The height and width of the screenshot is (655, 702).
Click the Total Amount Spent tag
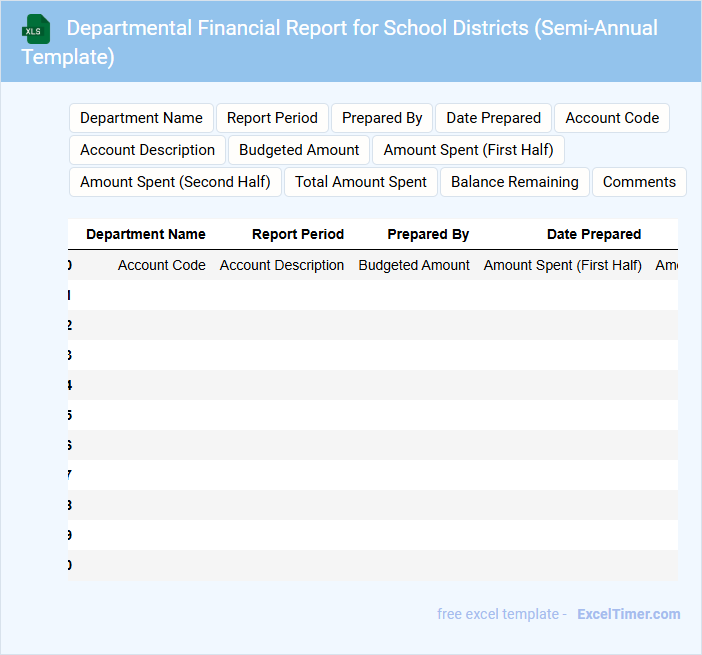pyautogui.click(x=361, y=182)
